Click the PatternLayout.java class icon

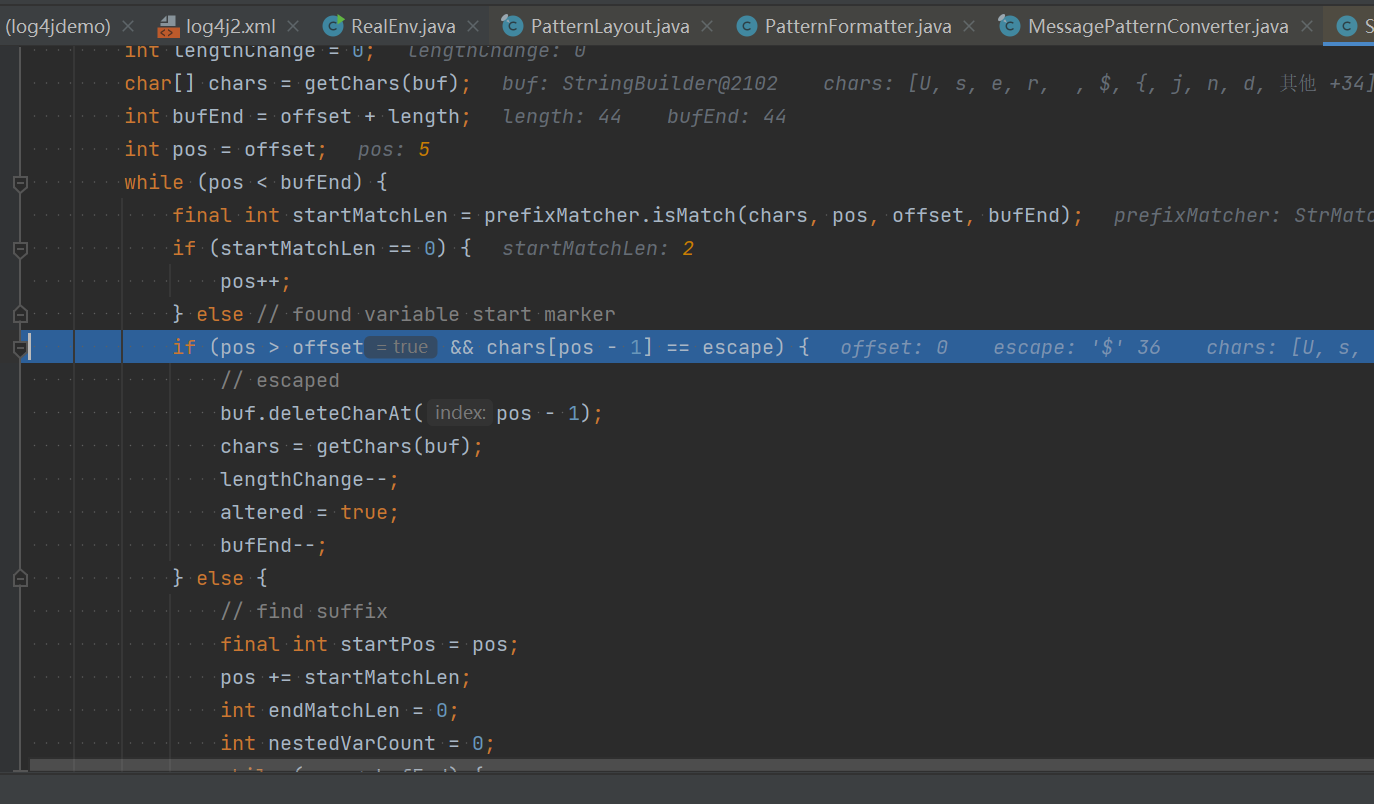[x=513, y=26]
